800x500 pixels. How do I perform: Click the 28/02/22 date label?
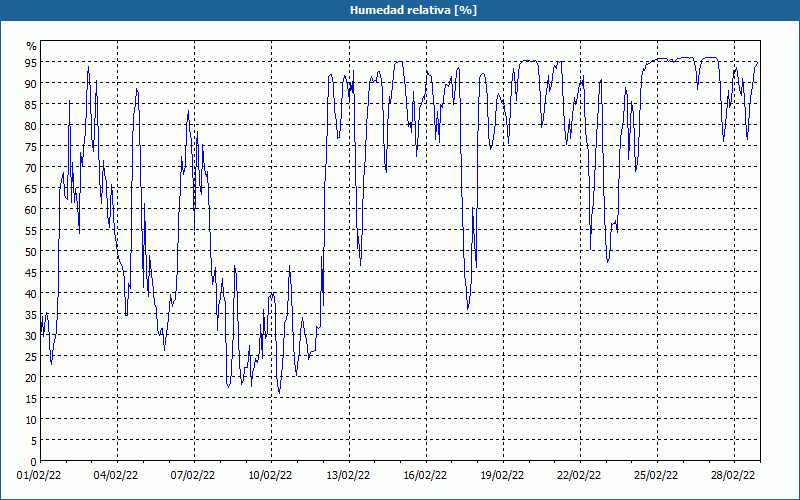733,476
